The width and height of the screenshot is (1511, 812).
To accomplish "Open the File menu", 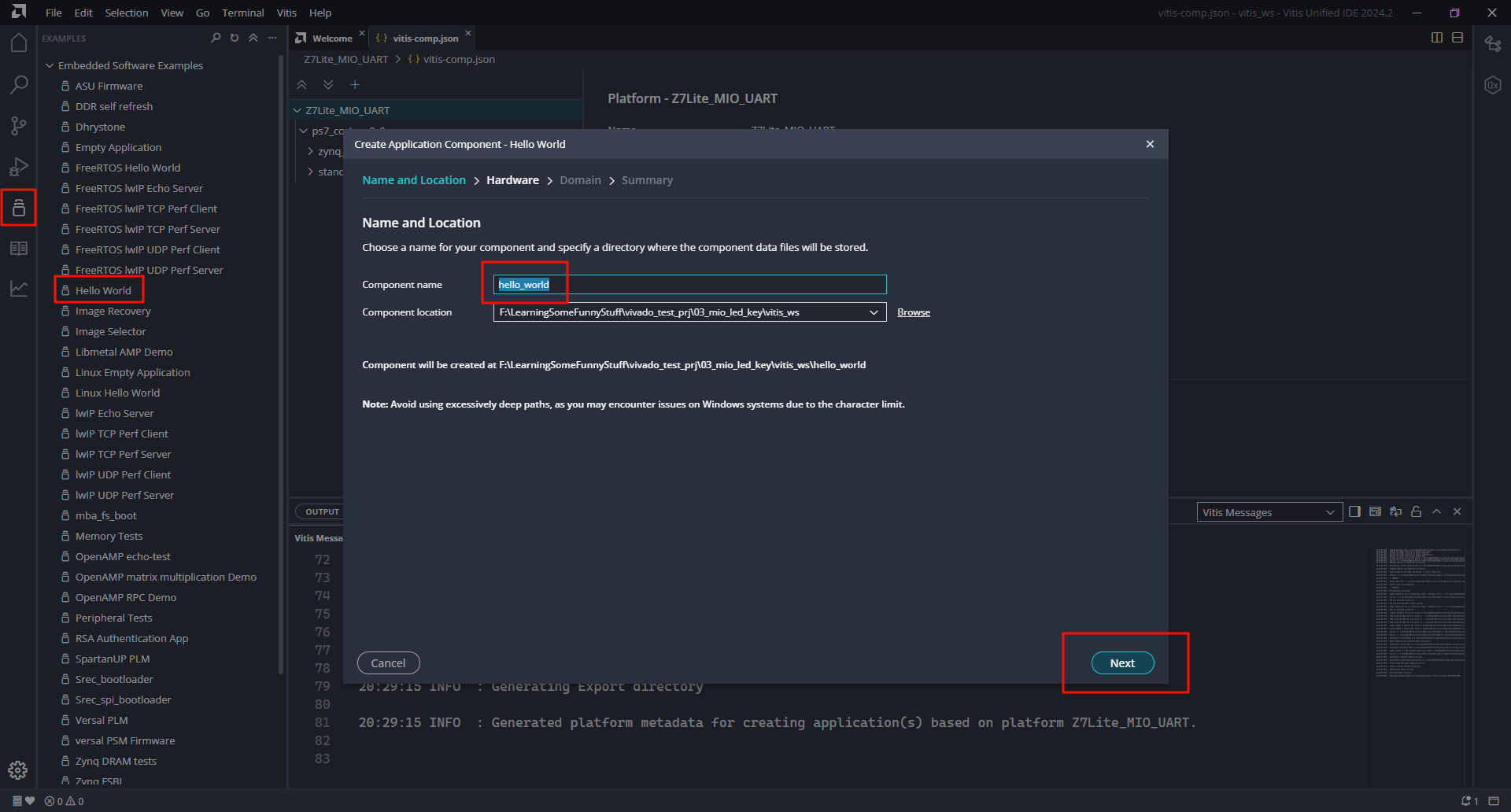I will [54, 13].
